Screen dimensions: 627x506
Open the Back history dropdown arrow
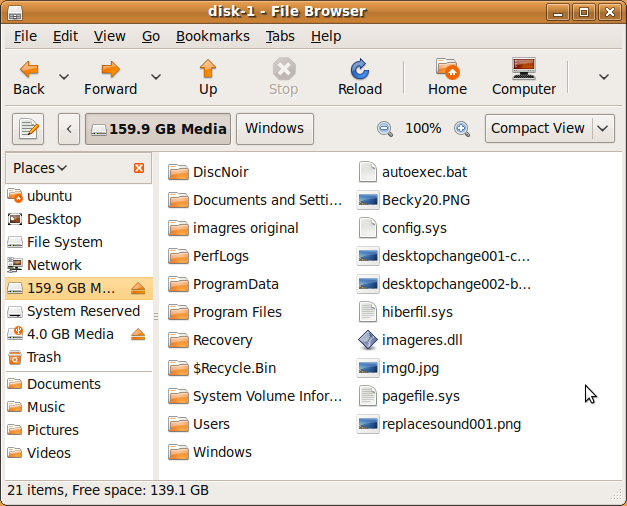coord(64,77)
